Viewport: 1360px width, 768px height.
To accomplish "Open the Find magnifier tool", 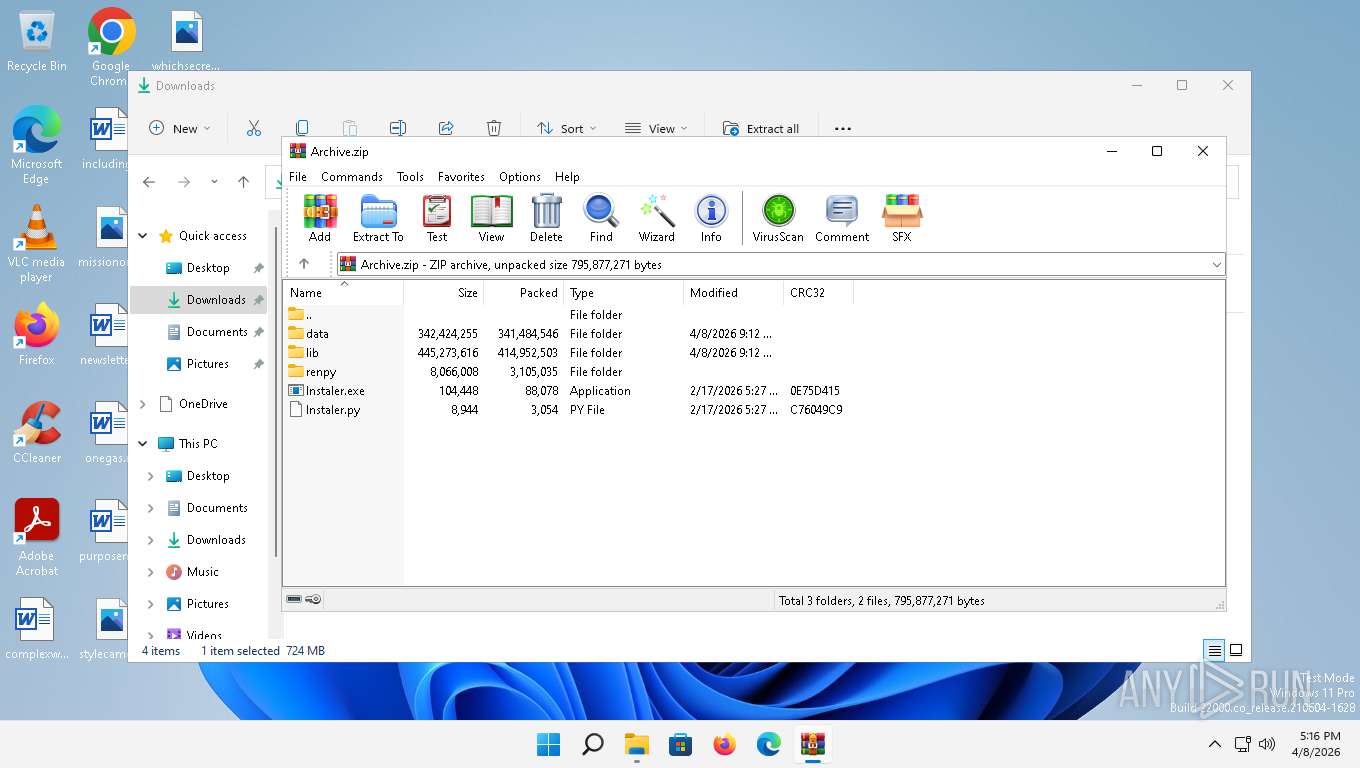I will (601, 218).
